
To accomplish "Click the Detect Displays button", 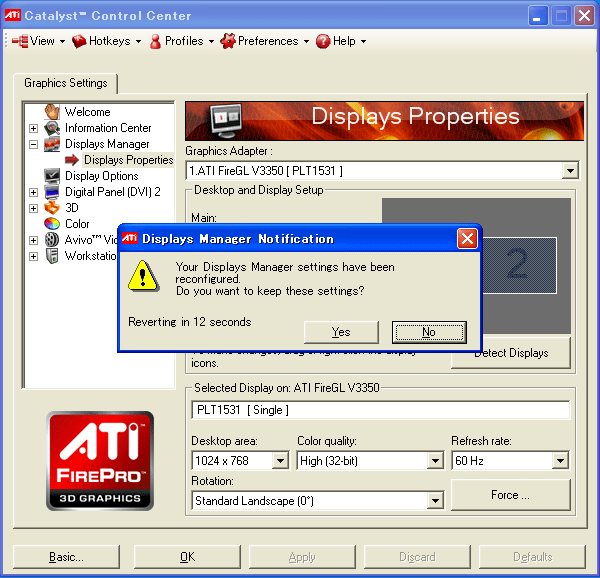I will [x=511, y=353].
